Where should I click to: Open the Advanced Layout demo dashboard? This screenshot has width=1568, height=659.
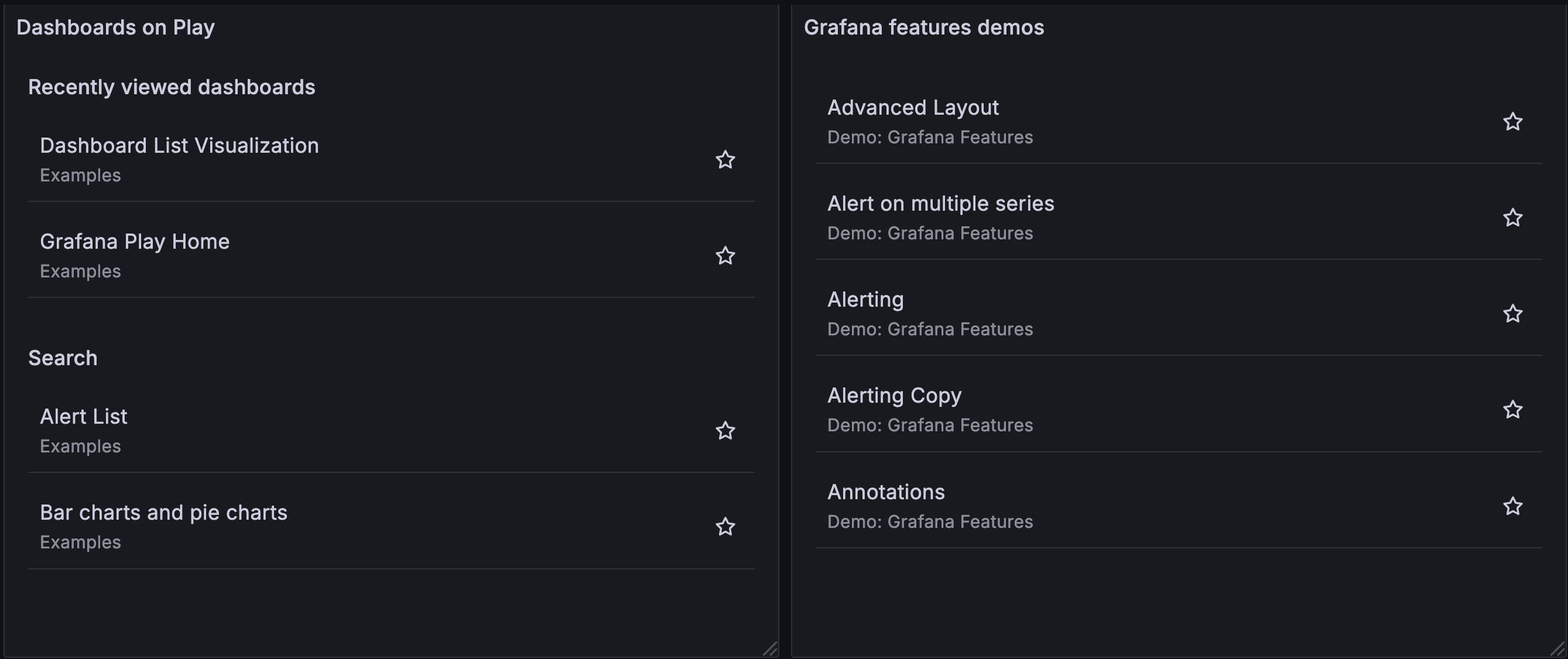[913, 107]
